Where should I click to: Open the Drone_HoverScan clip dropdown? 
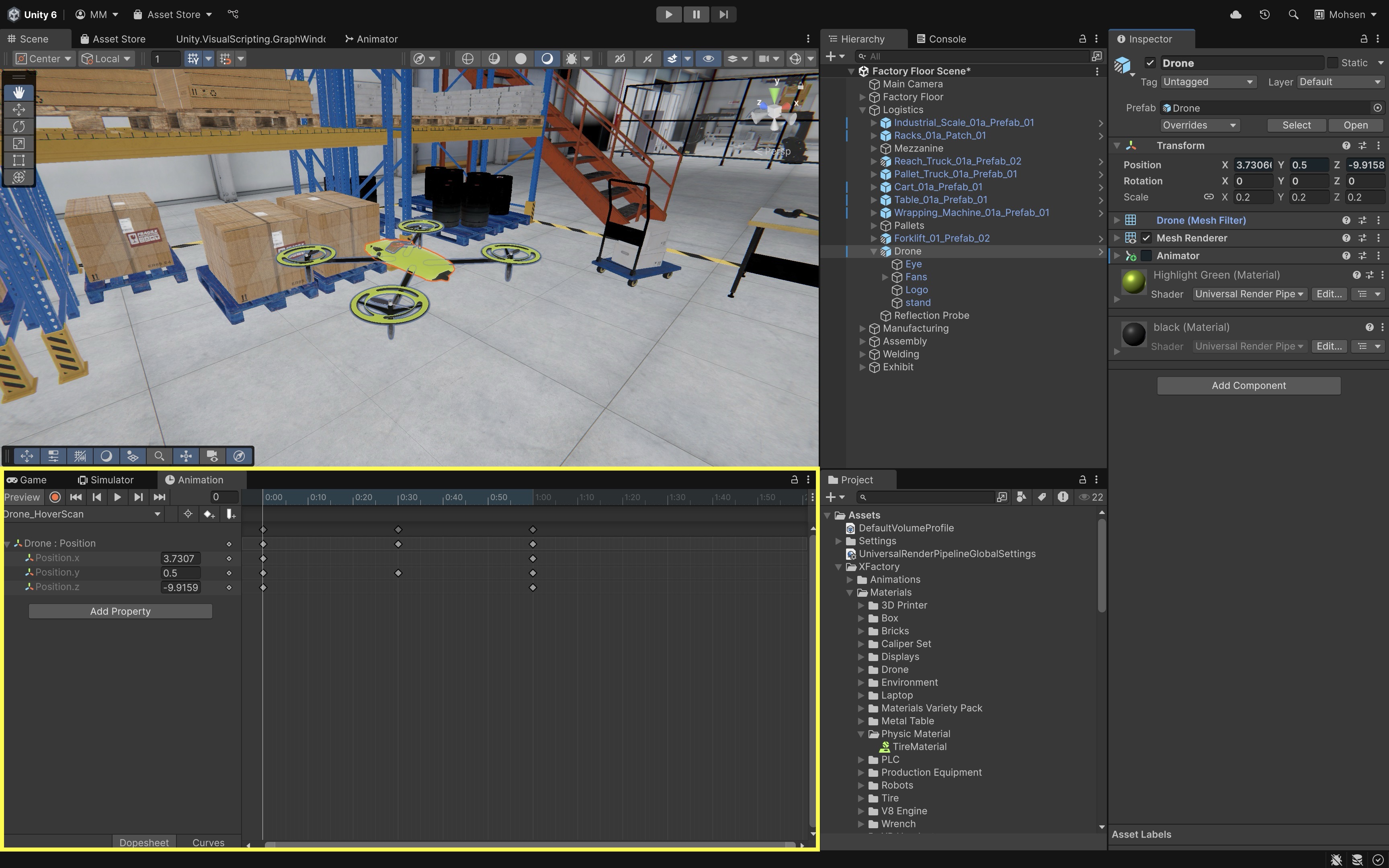[83, 514]
